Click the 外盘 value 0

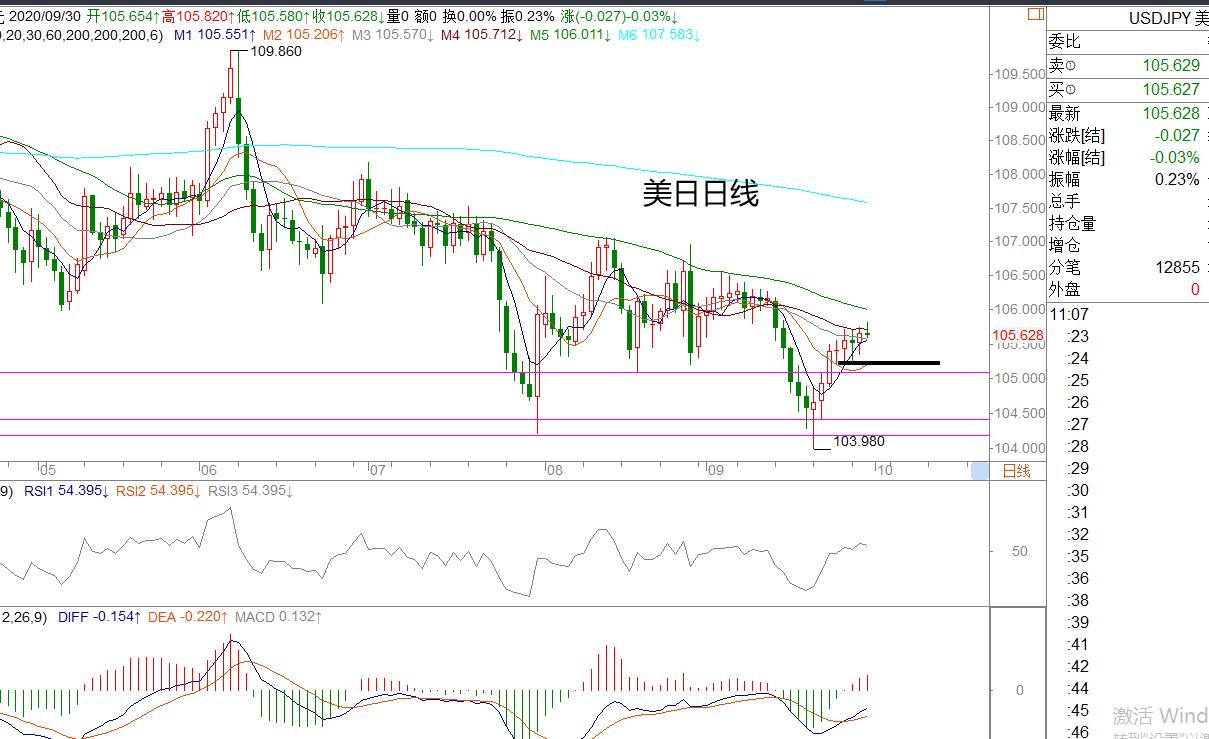(1194, 290)
